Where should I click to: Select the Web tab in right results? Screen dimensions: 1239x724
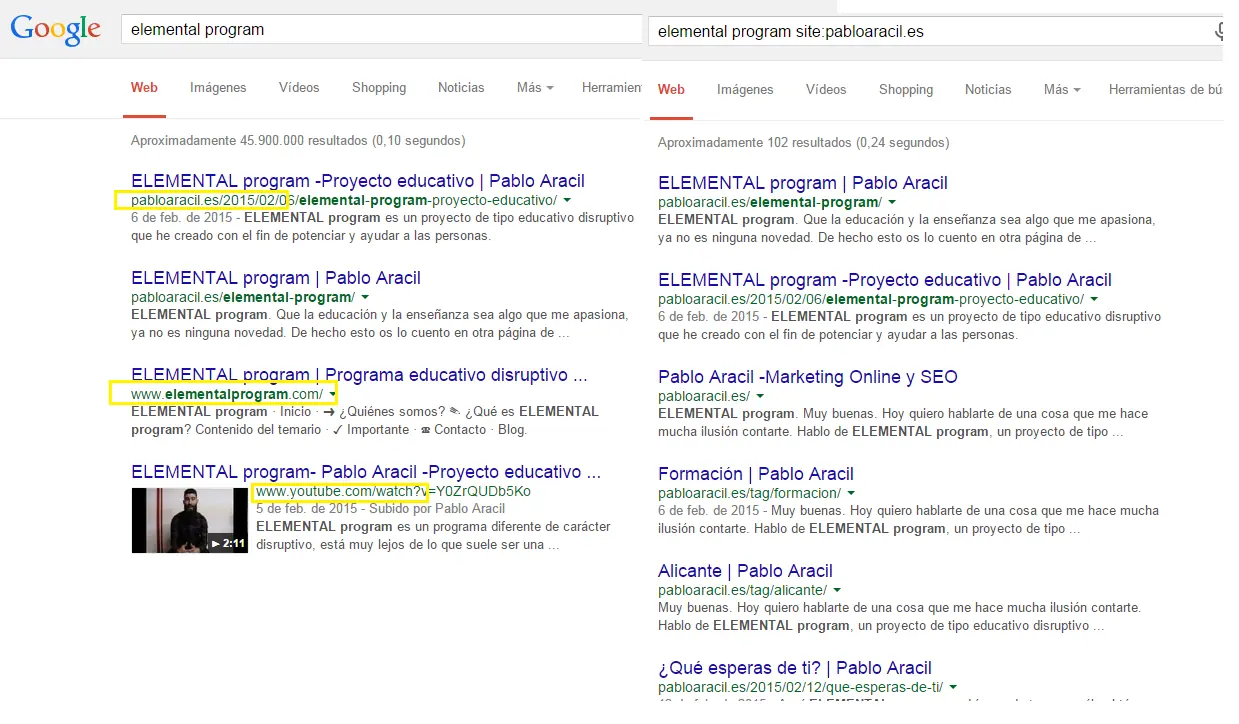671,90
